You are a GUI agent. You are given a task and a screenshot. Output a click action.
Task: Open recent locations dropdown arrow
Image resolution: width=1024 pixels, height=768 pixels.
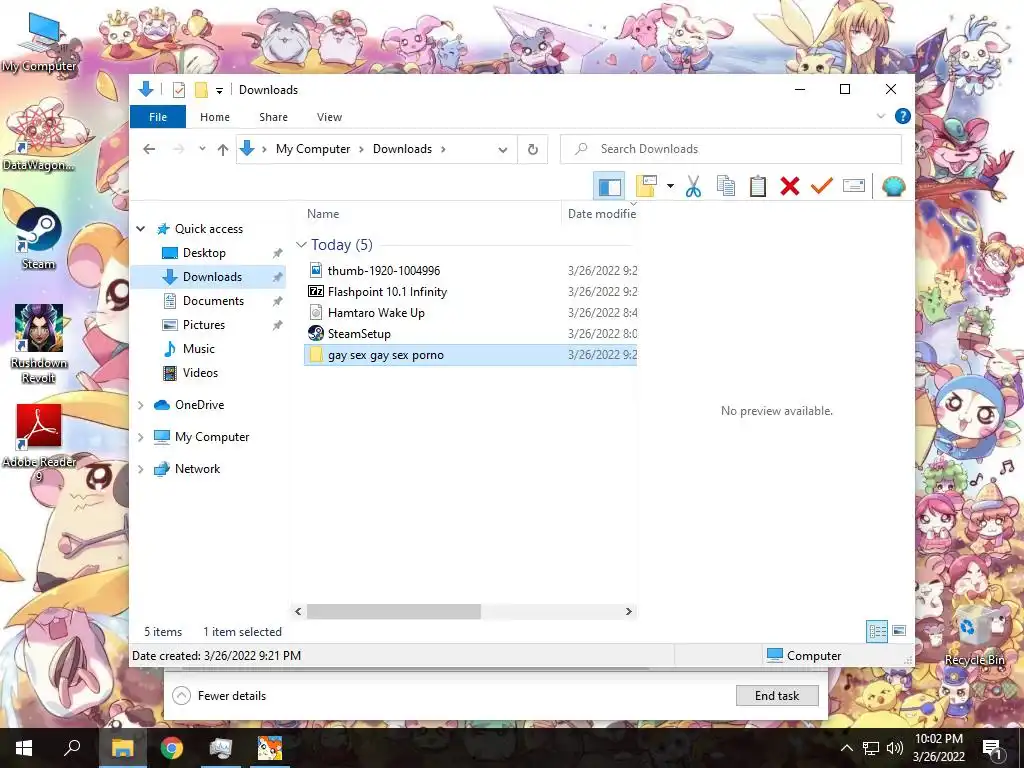[x=202, y=149]
